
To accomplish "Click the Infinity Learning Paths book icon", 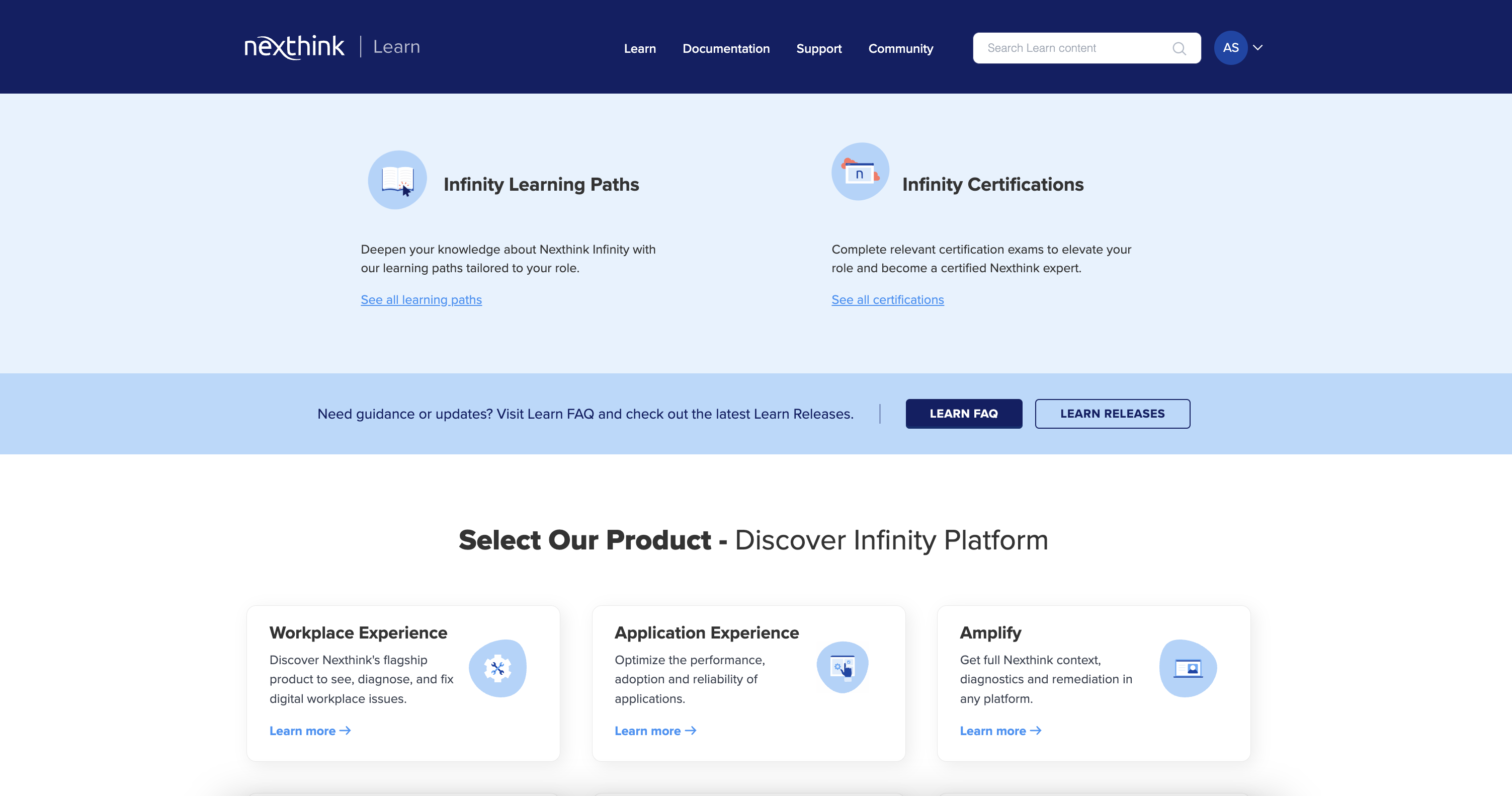I will [397, 180].
